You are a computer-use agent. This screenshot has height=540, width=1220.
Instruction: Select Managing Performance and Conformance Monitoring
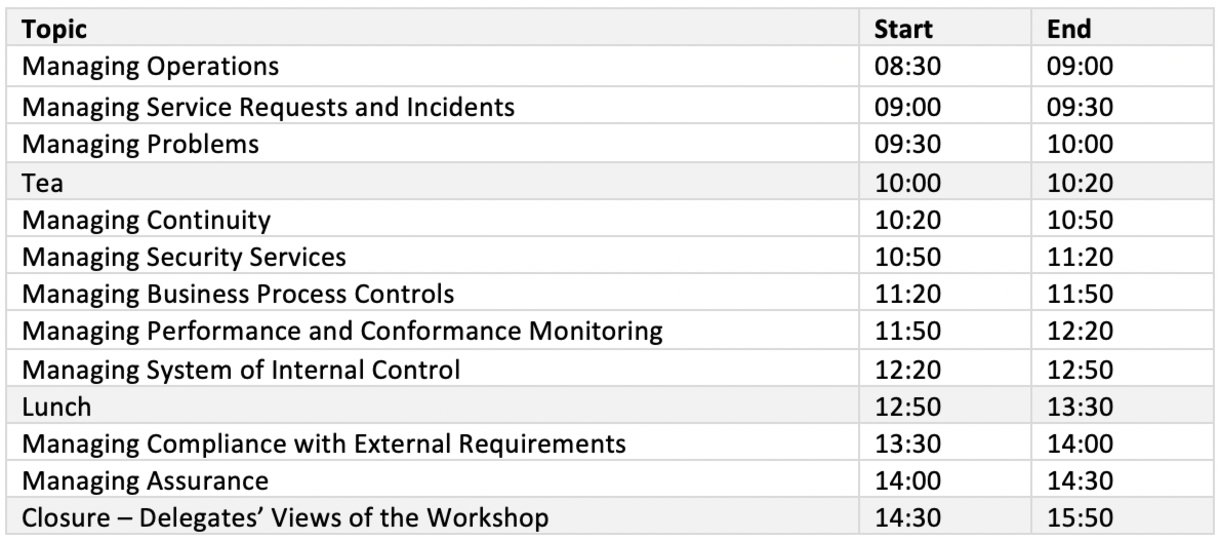(x=342, y=332)
